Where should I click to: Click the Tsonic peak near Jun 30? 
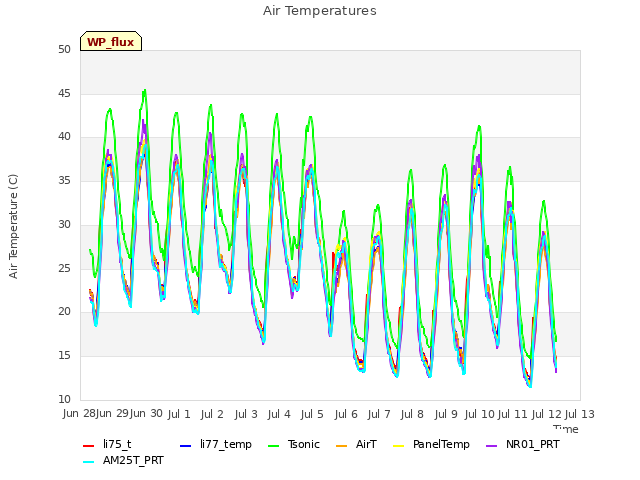point(144,91)
